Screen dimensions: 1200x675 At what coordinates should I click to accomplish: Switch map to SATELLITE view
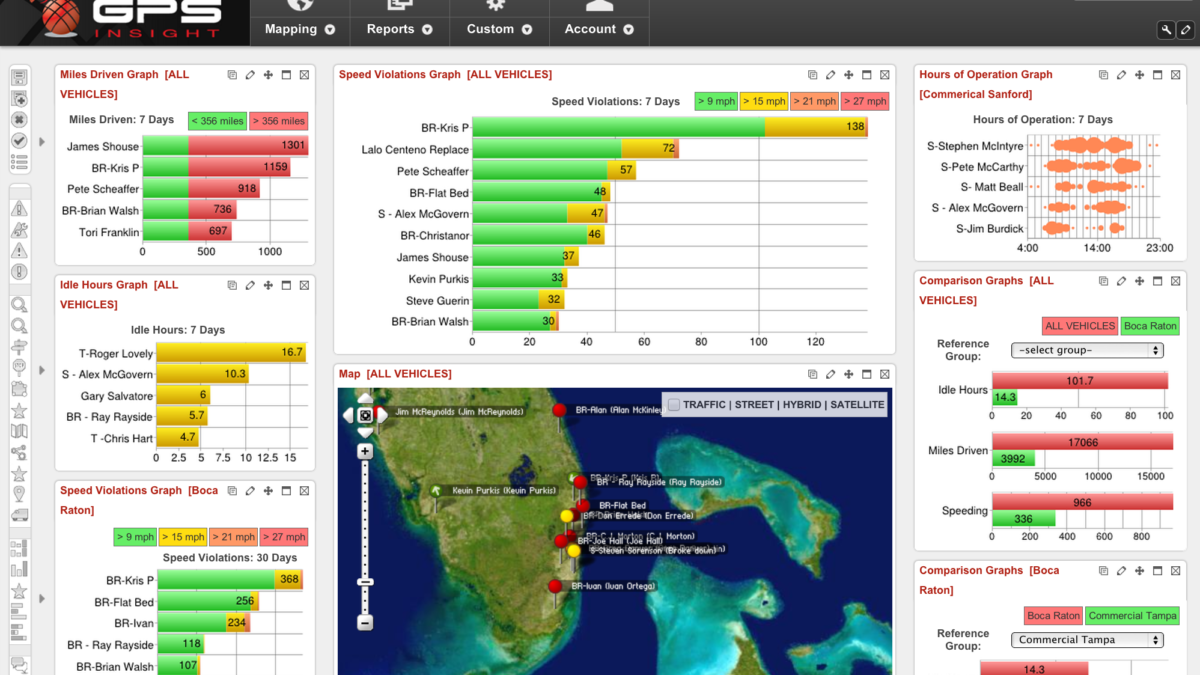coord(857,405)
